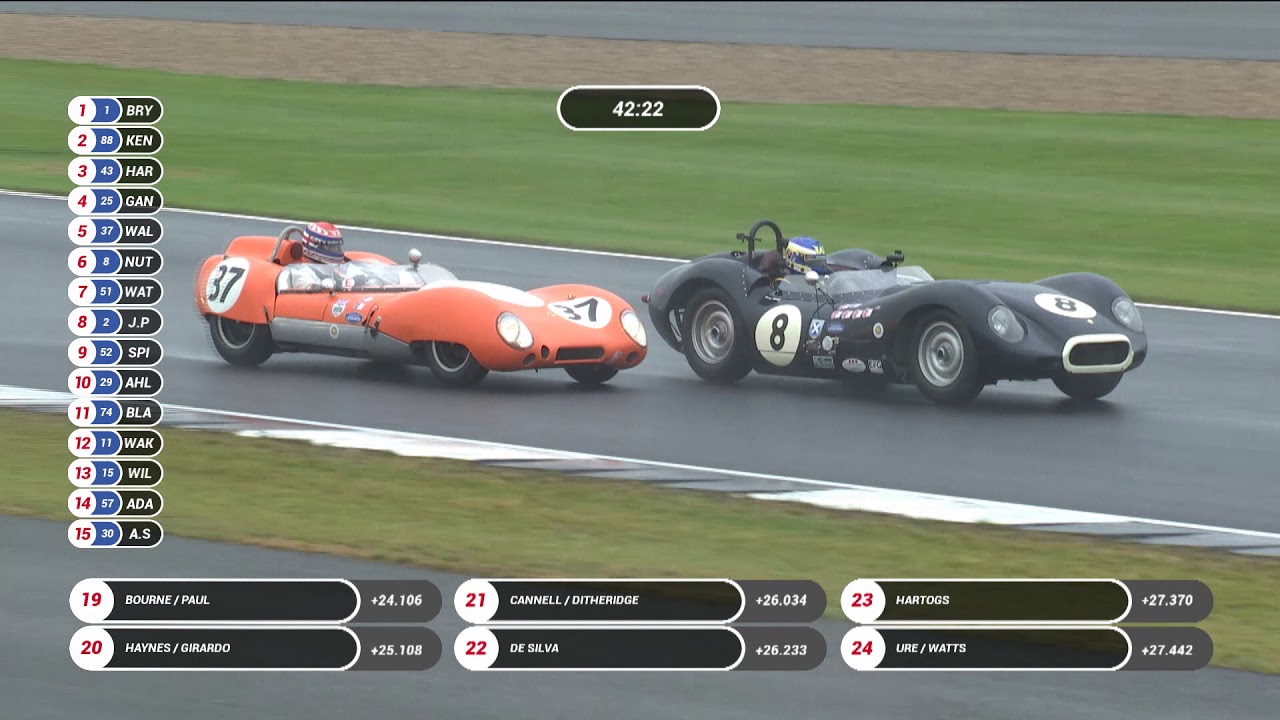This screenshot has width=1280, height=720.
Task: Click the blue car number 88 badge
Action: (x=107, y=140)
